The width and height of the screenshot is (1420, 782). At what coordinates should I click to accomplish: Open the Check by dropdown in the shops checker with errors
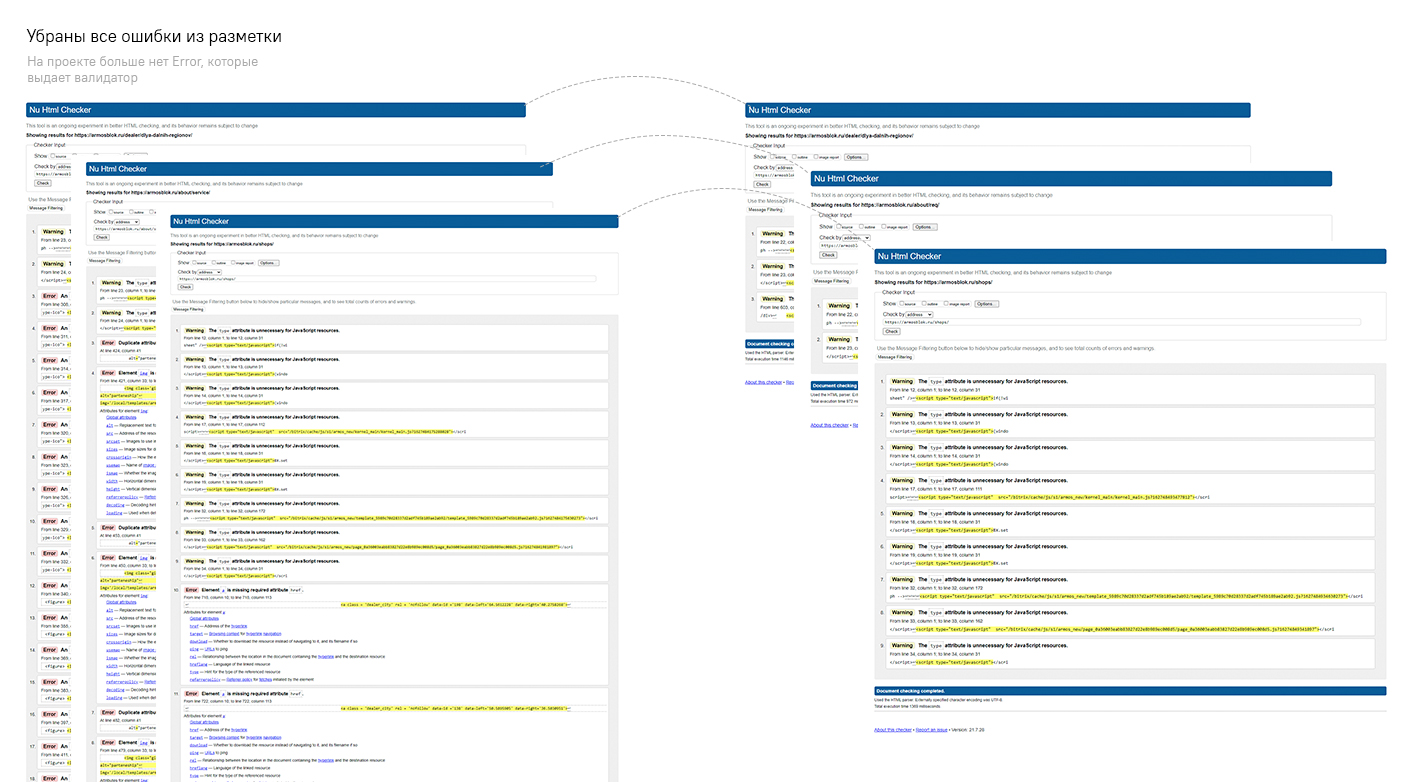click(210, 272)
